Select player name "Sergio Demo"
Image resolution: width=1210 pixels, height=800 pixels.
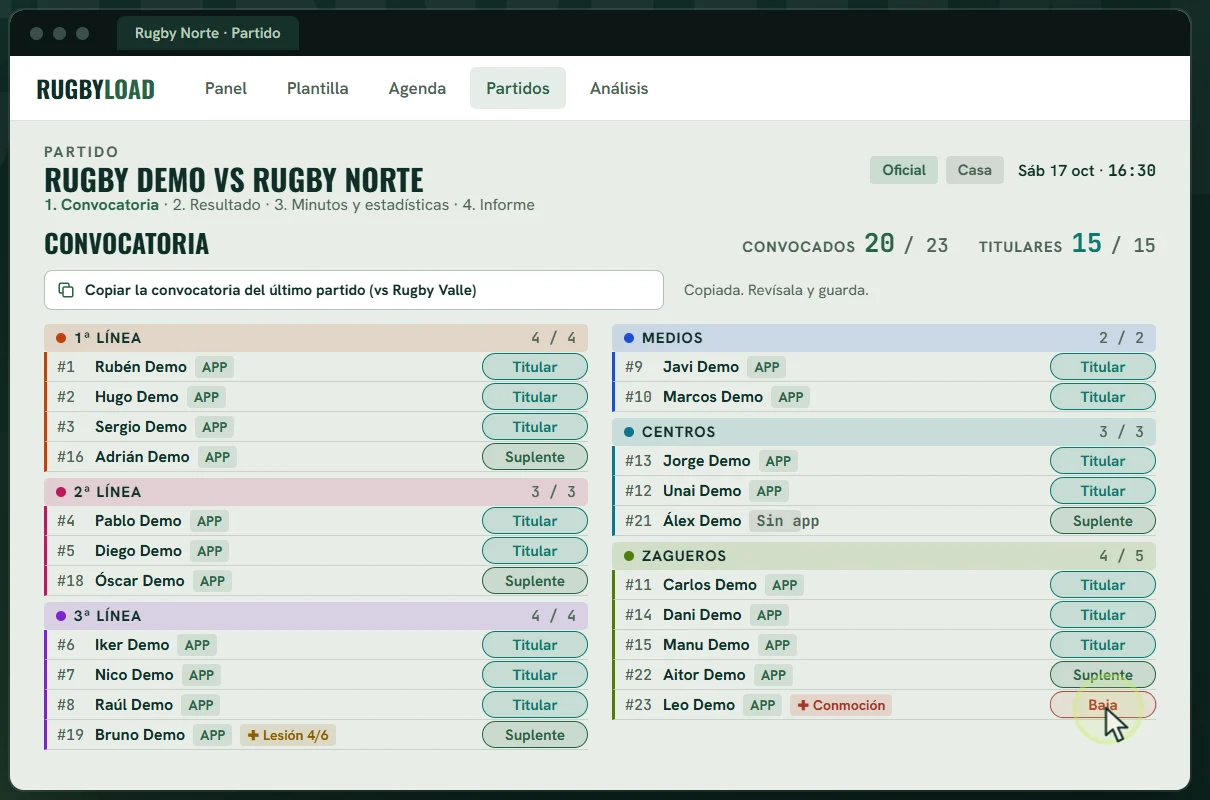(141, 427)
